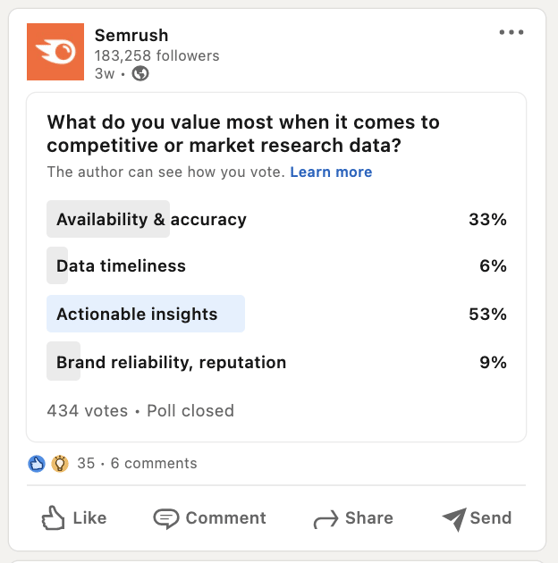View the 6 comments
Image resolution: width=558 pixels, height=563 pixels.
click(154, 463)
